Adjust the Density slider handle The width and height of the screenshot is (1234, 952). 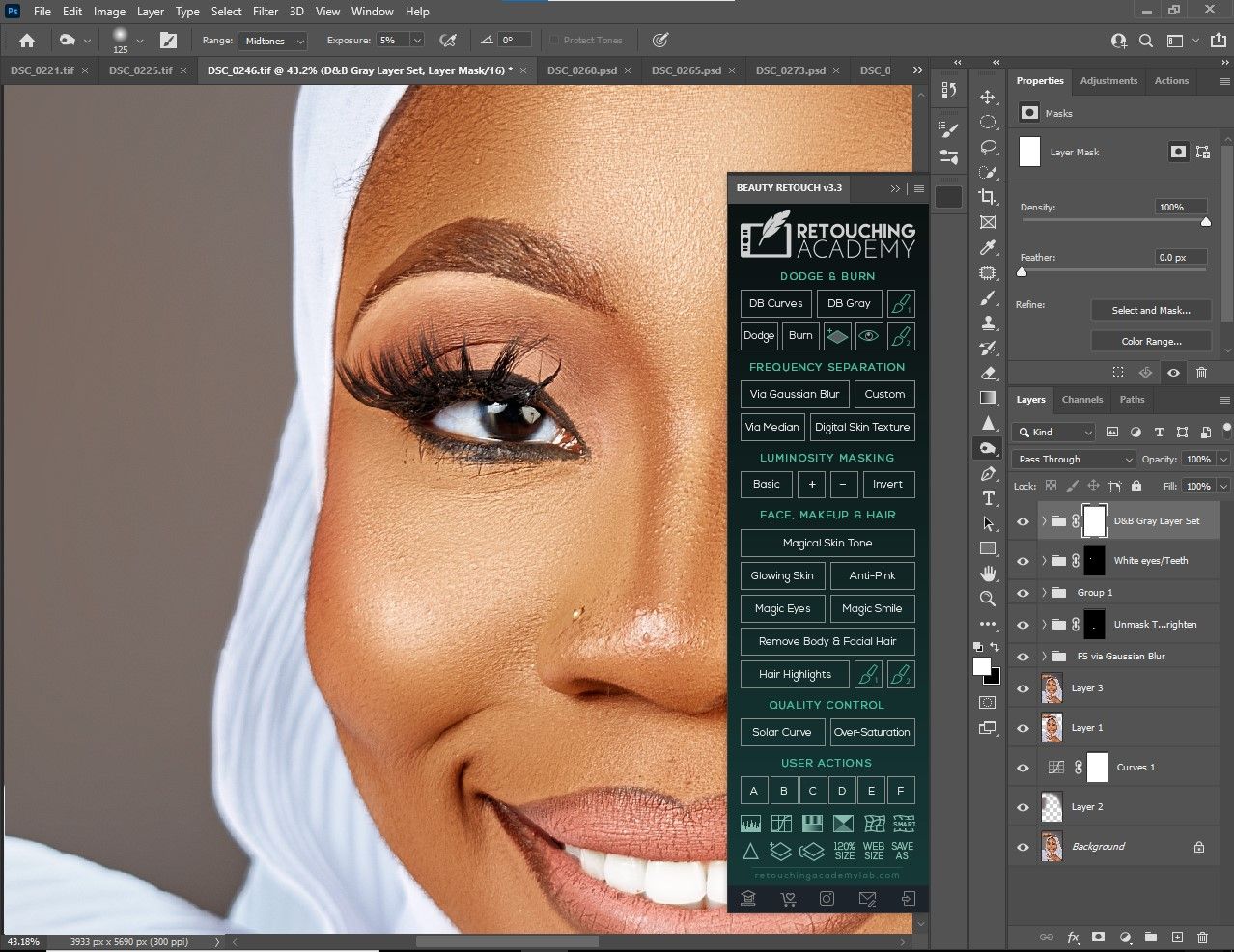(x=1206, y=222)
